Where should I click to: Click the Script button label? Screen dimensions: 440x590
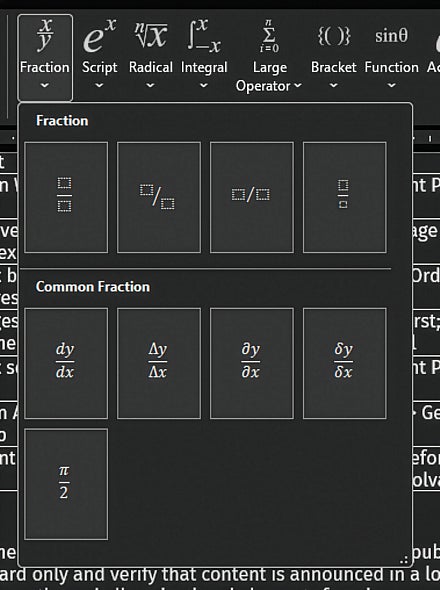(100, 67)
